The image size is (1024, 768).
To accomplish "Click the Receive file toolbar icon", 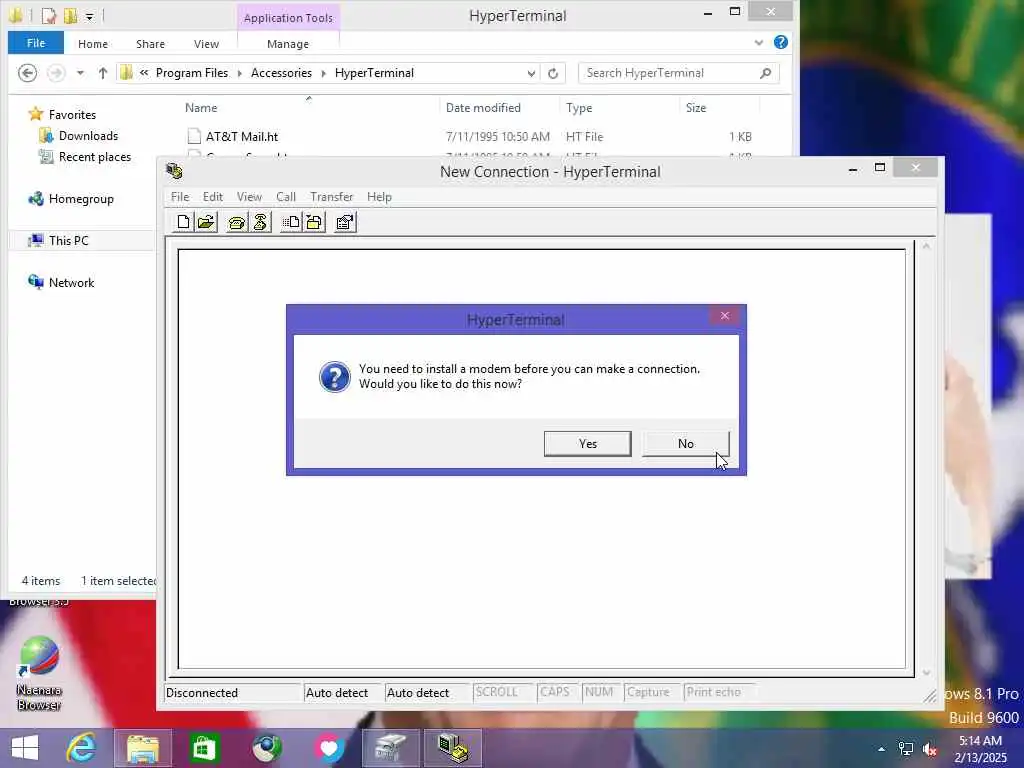I will point(314,223).
